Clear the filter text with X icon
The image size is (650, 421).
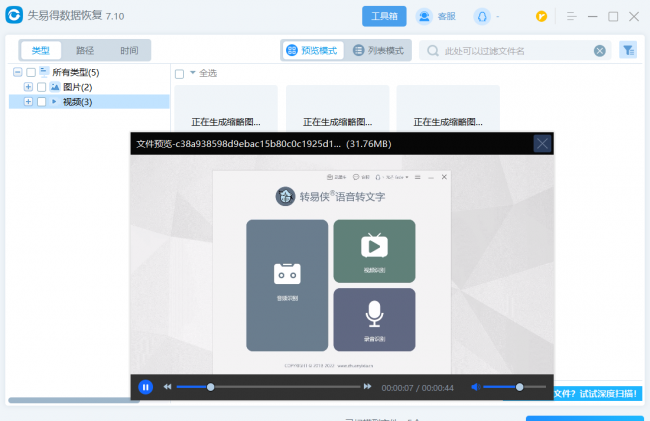pos(599,51)
